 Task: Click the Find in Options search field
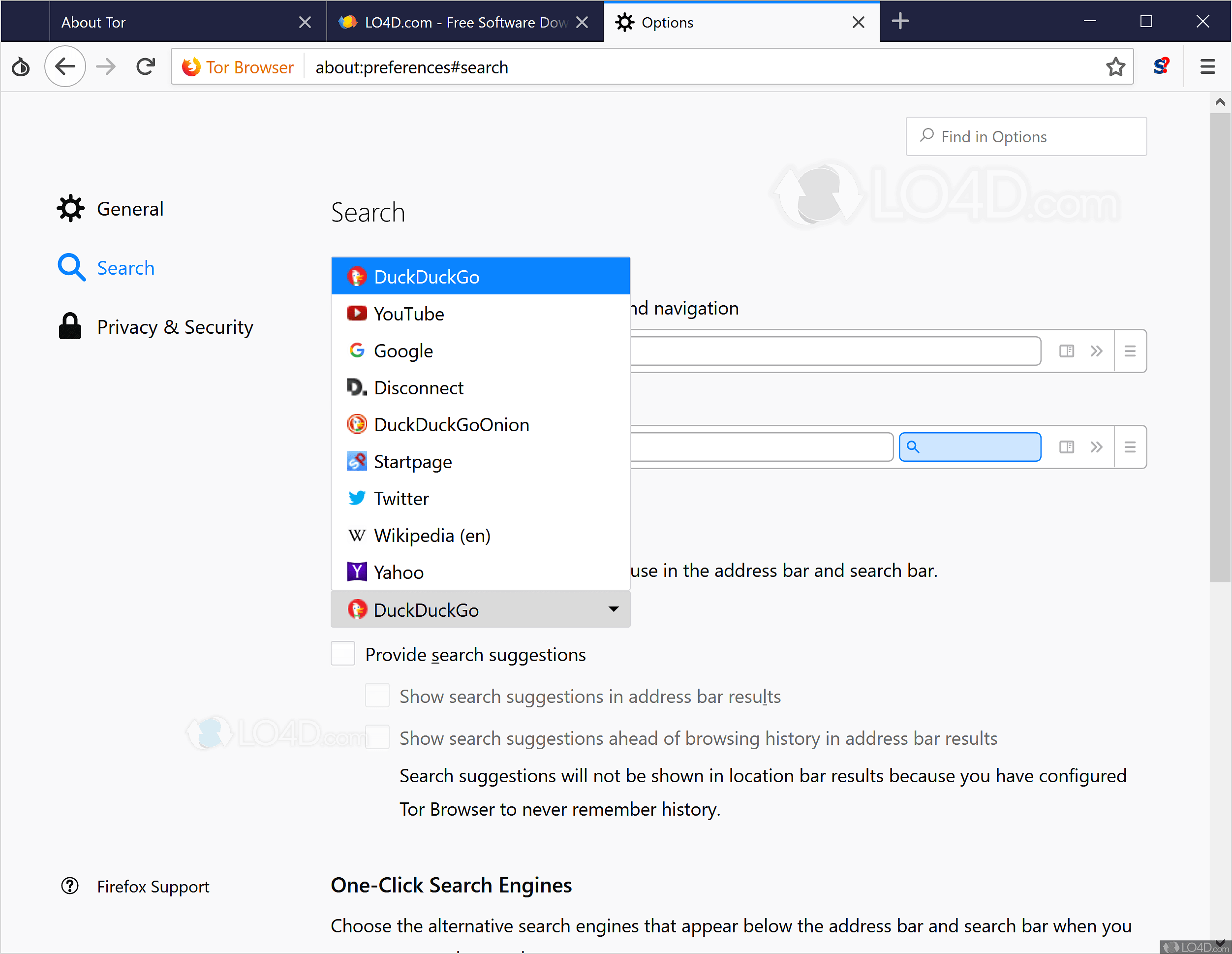tap(1025, 136)
